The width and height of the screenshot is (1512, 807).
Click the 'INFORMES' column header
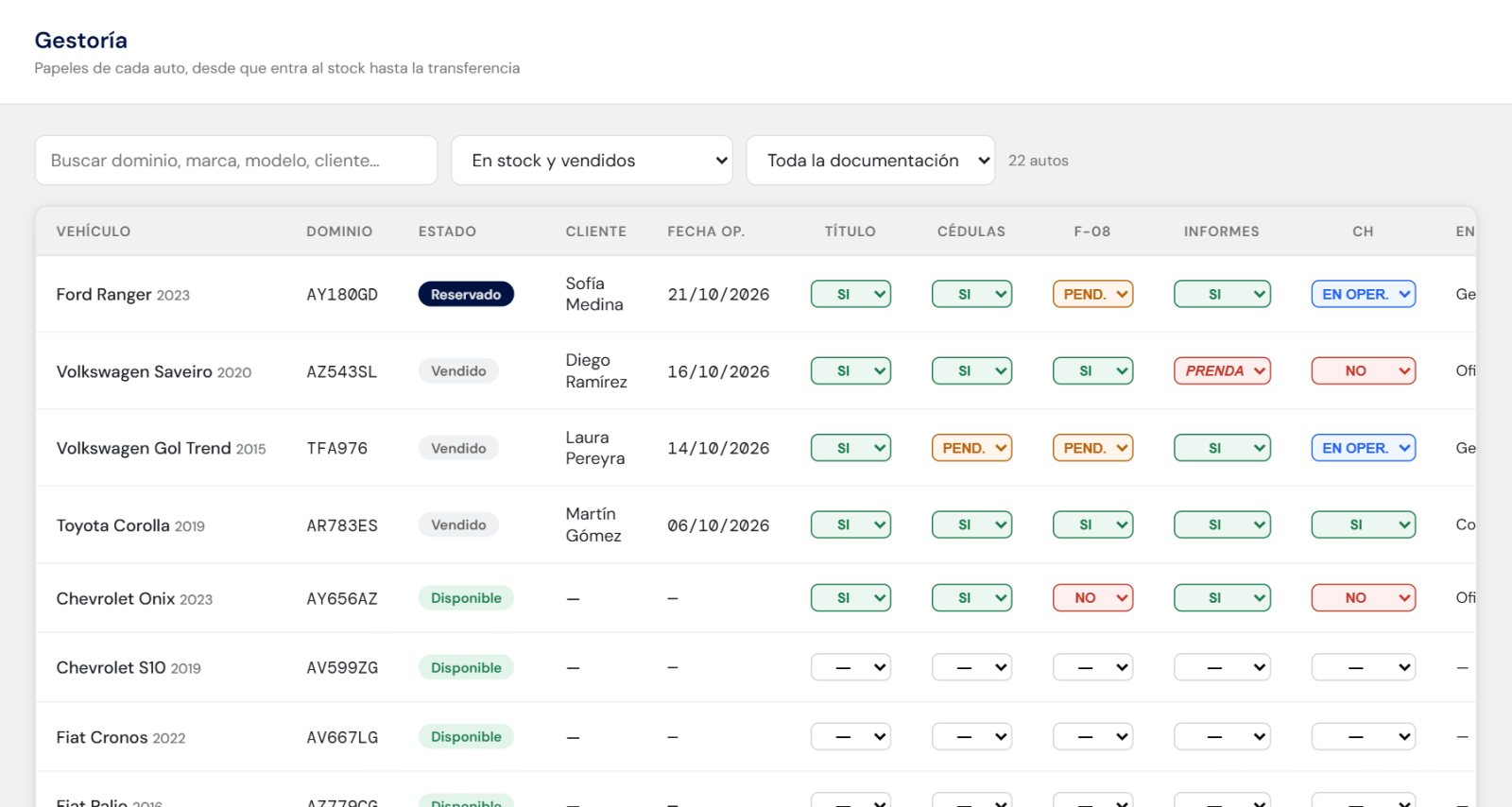pos(1222,232)
